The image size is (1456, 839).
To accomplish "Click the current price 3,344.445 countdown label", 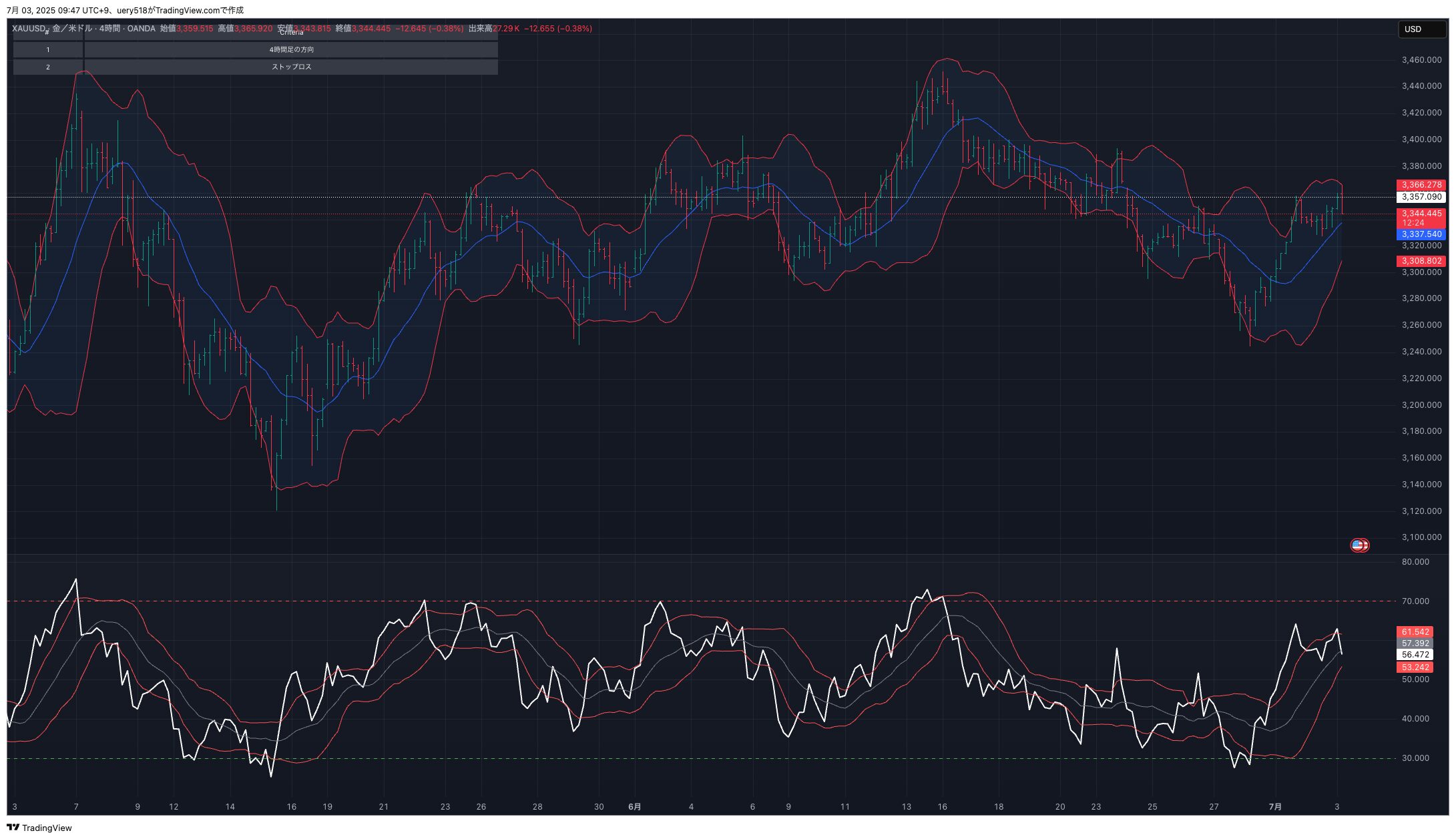I will click(1421, 218).
